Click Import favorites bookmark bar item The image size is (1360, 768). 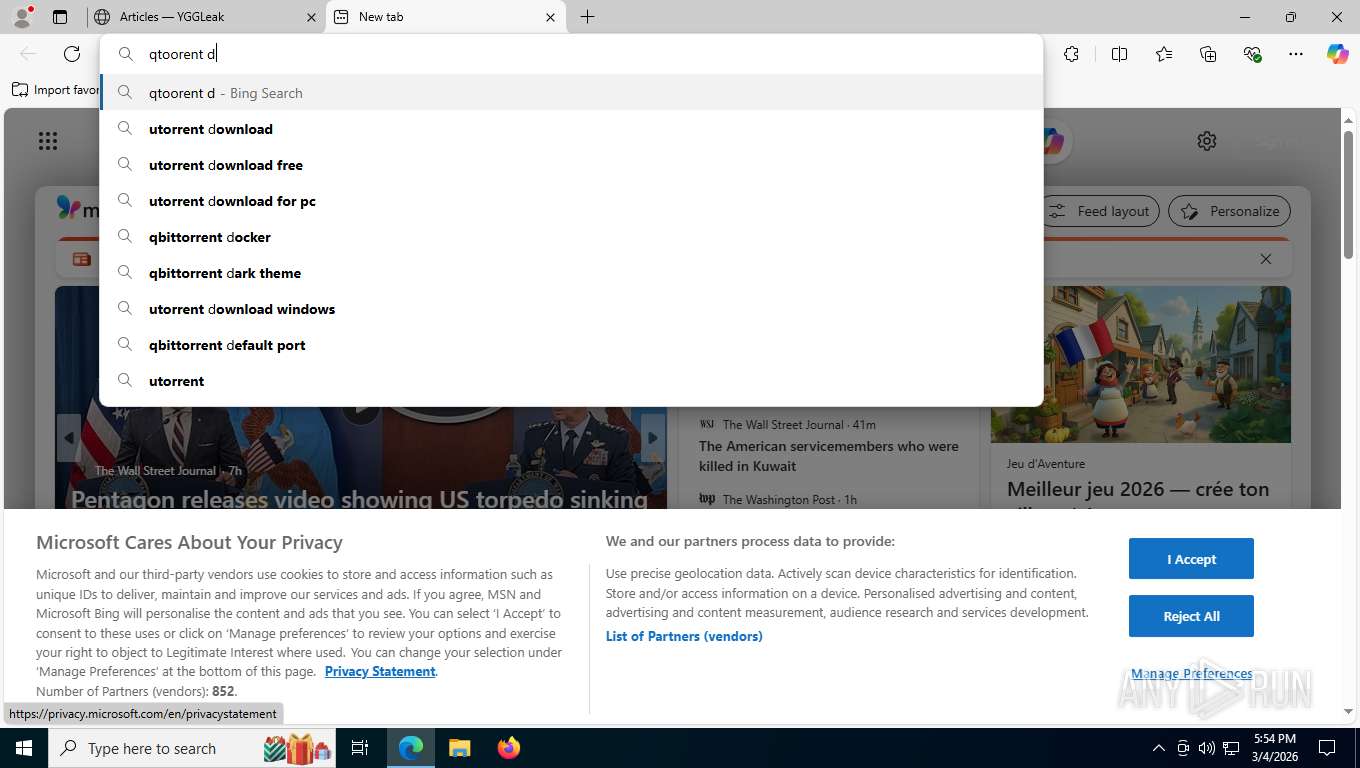56,90
